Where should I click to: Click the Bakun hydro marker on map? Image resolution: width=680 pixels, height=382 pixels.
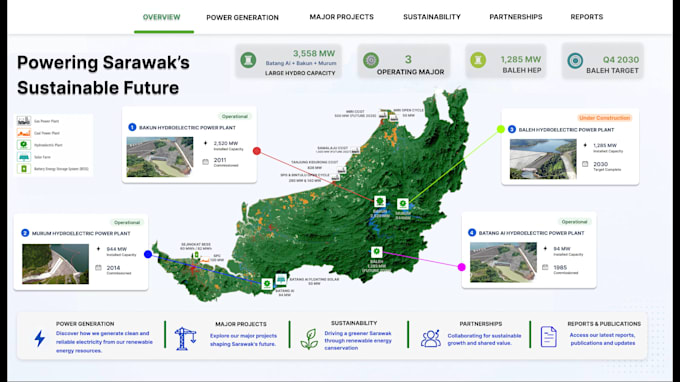tap(380, 201)
